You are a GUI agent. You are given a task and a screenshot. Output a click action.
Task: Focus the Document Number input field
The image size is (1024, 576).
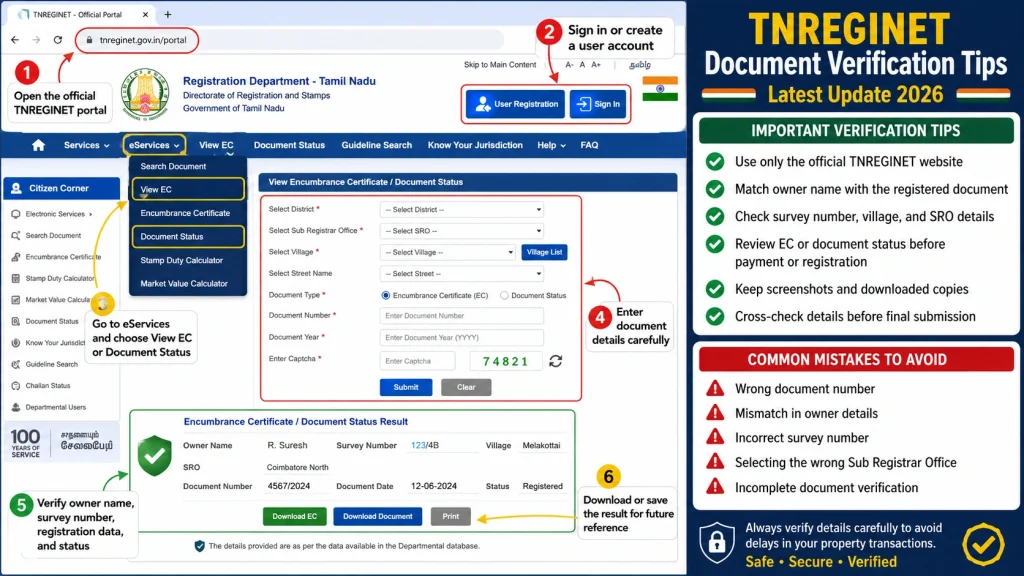462,316
